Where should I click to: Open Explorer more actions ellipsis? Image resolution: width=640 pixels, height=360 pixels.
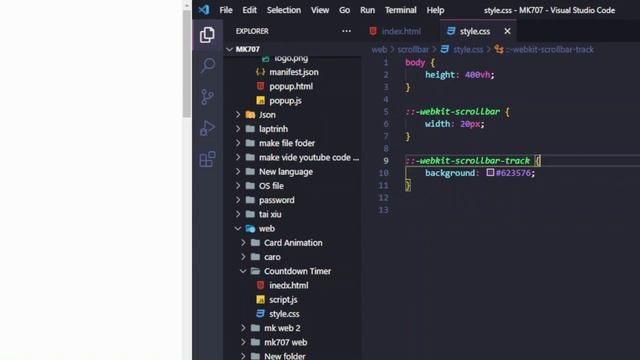pyautogui.click(x=346, y=31)
